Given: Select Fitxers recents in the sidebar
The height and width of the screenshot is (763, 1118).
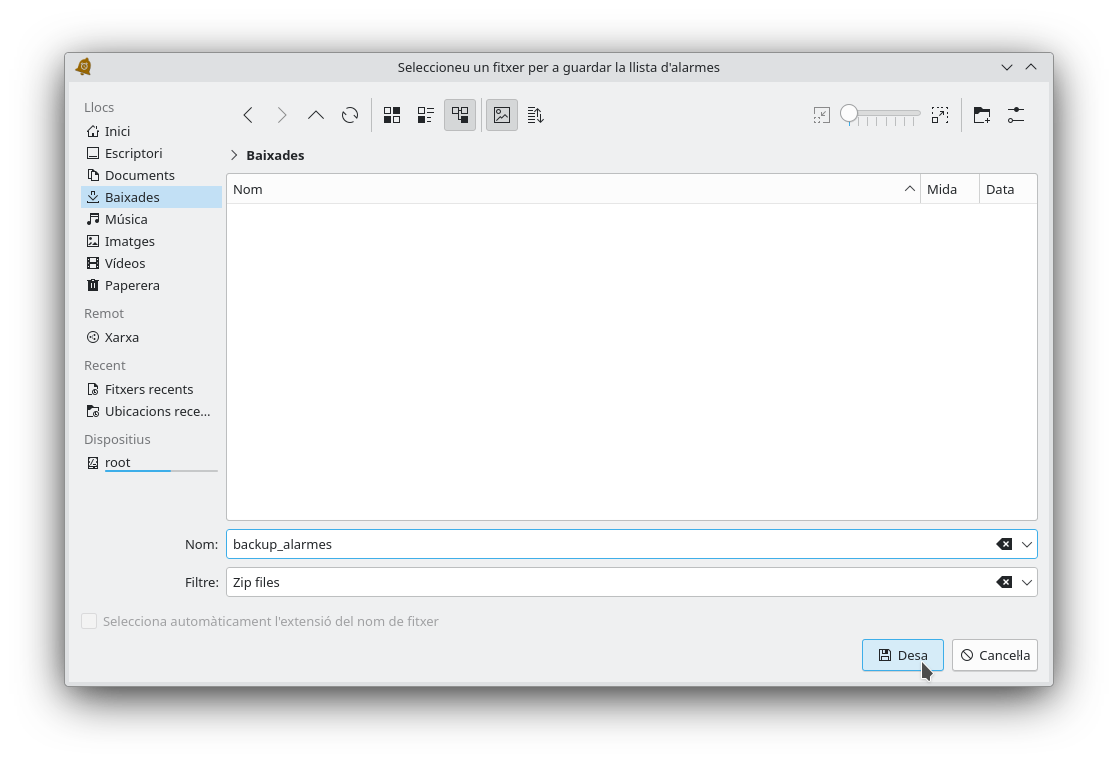Looking at the screenshot, I should click(148, 389).
